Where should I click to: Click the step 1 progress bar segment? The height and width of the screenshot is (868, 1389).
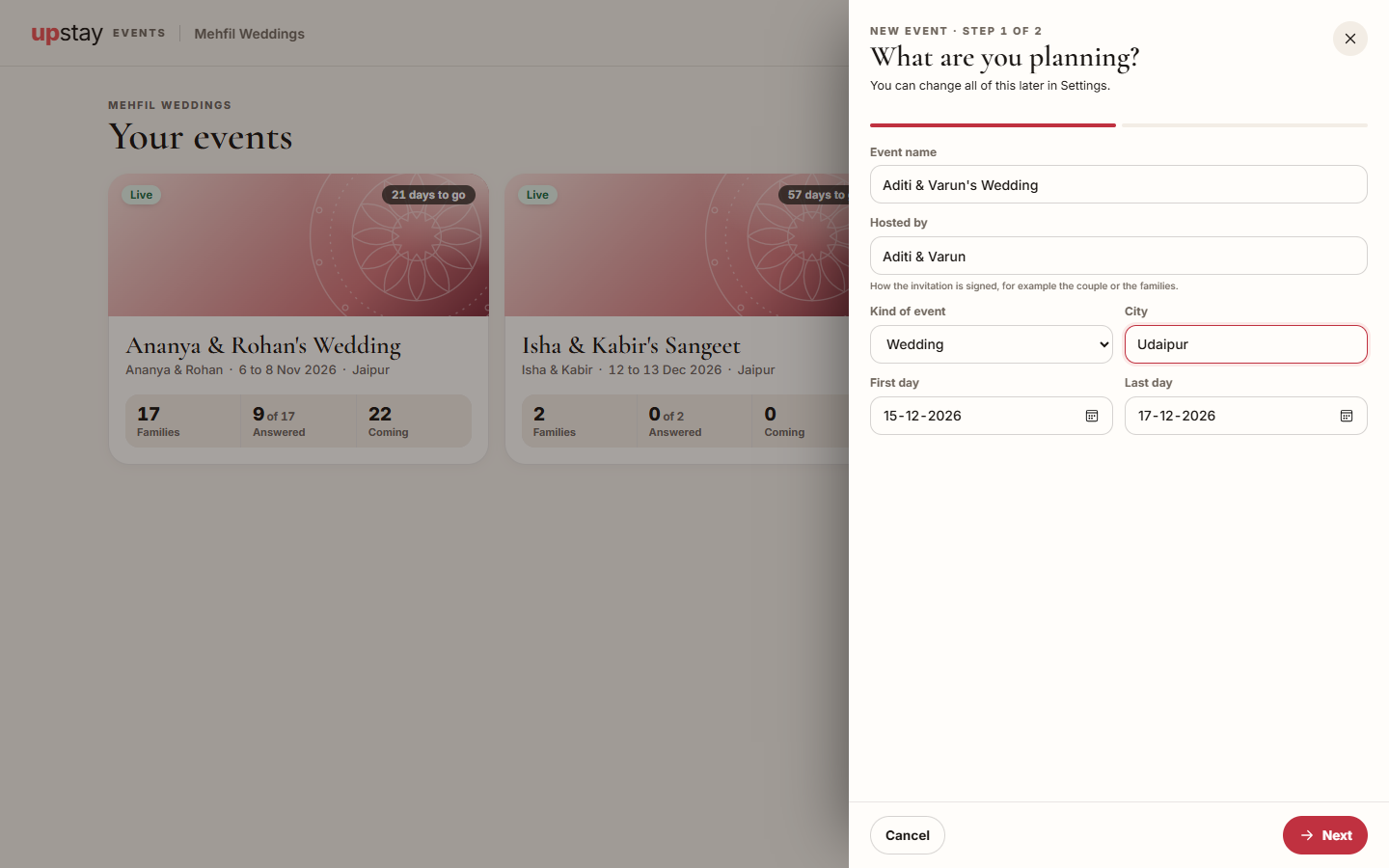993,125
